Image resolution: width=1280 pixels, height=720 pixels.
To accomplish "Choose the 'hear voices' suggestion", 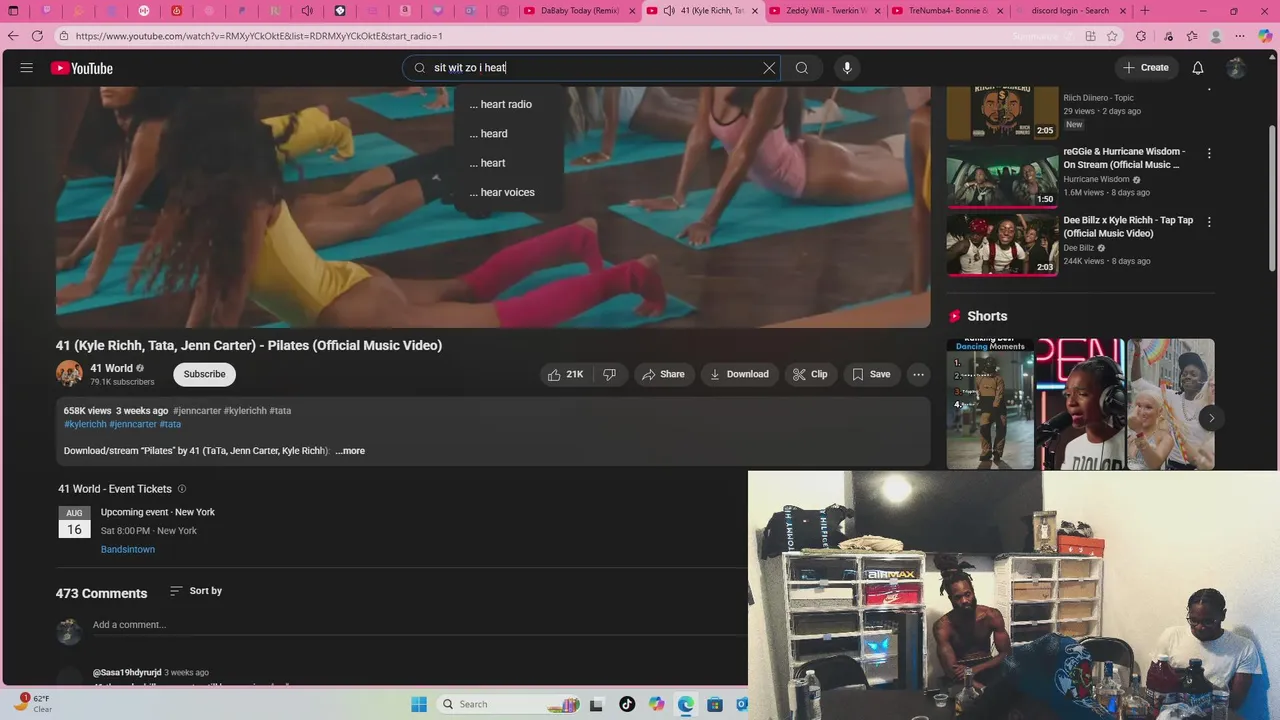I will pos(508,192).
